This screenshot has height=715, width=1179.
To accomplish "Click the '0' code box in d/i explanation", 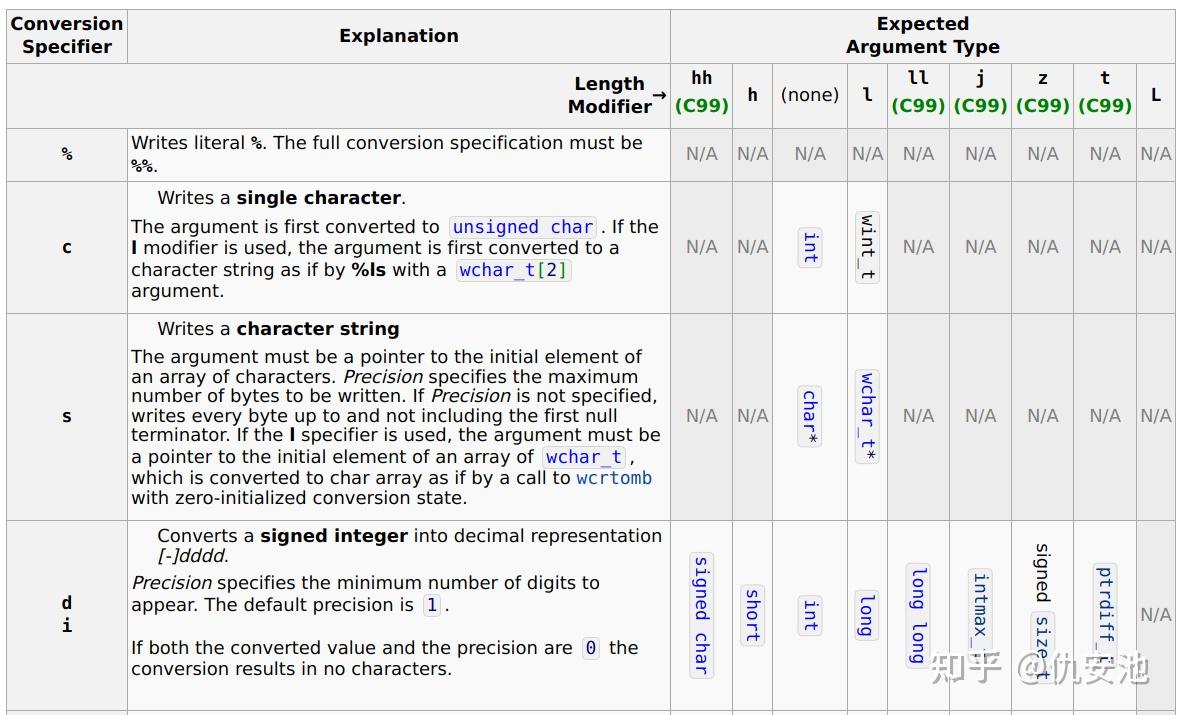I will (591, 648).
